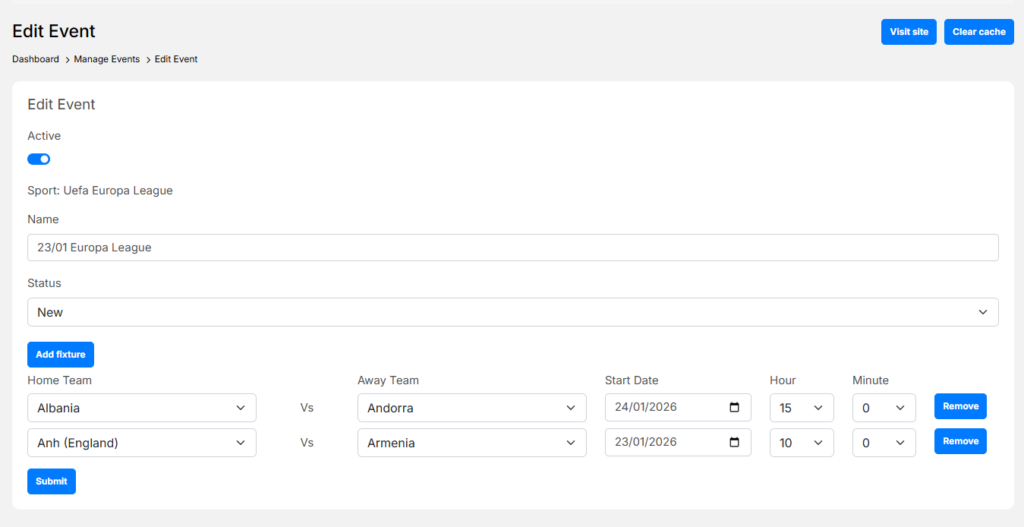Open first fixture's Minute dropdown
Screen dimensions: 1024x527
tap(883, 408)
